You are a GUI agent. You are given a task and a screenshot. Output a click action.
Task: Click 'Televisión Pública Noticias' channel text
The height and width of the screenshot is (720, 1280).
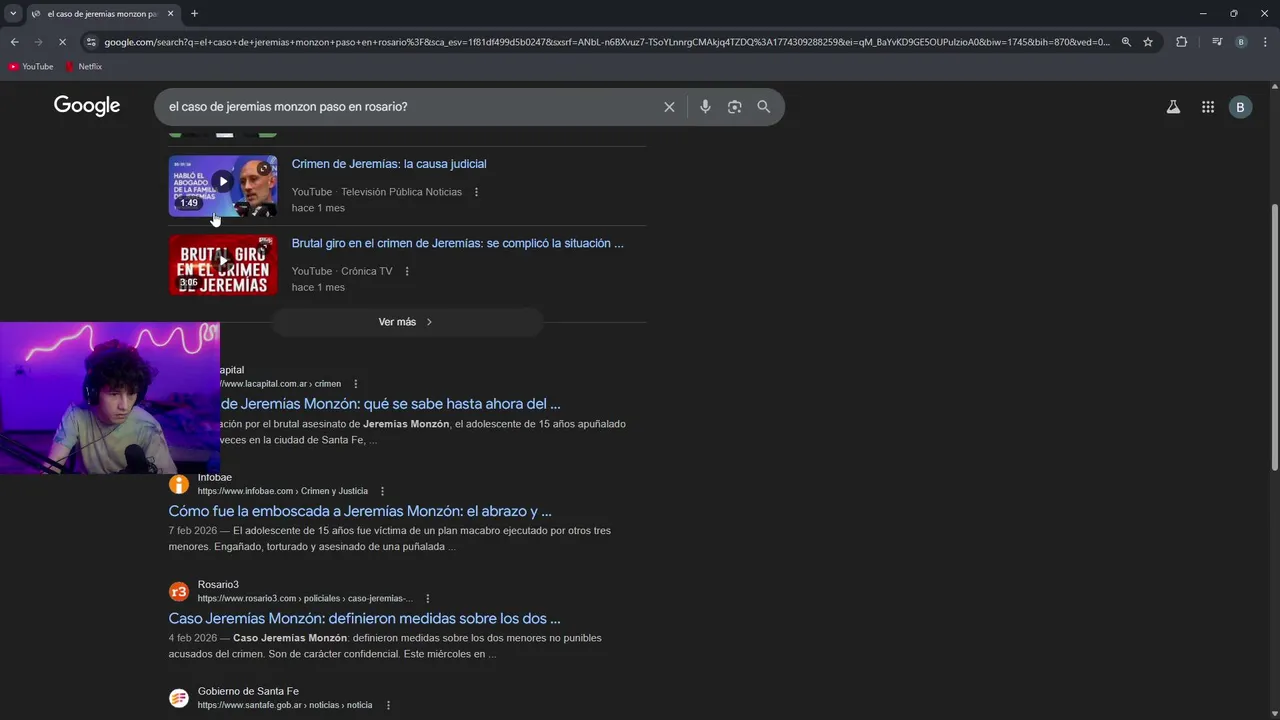point(401,192)
